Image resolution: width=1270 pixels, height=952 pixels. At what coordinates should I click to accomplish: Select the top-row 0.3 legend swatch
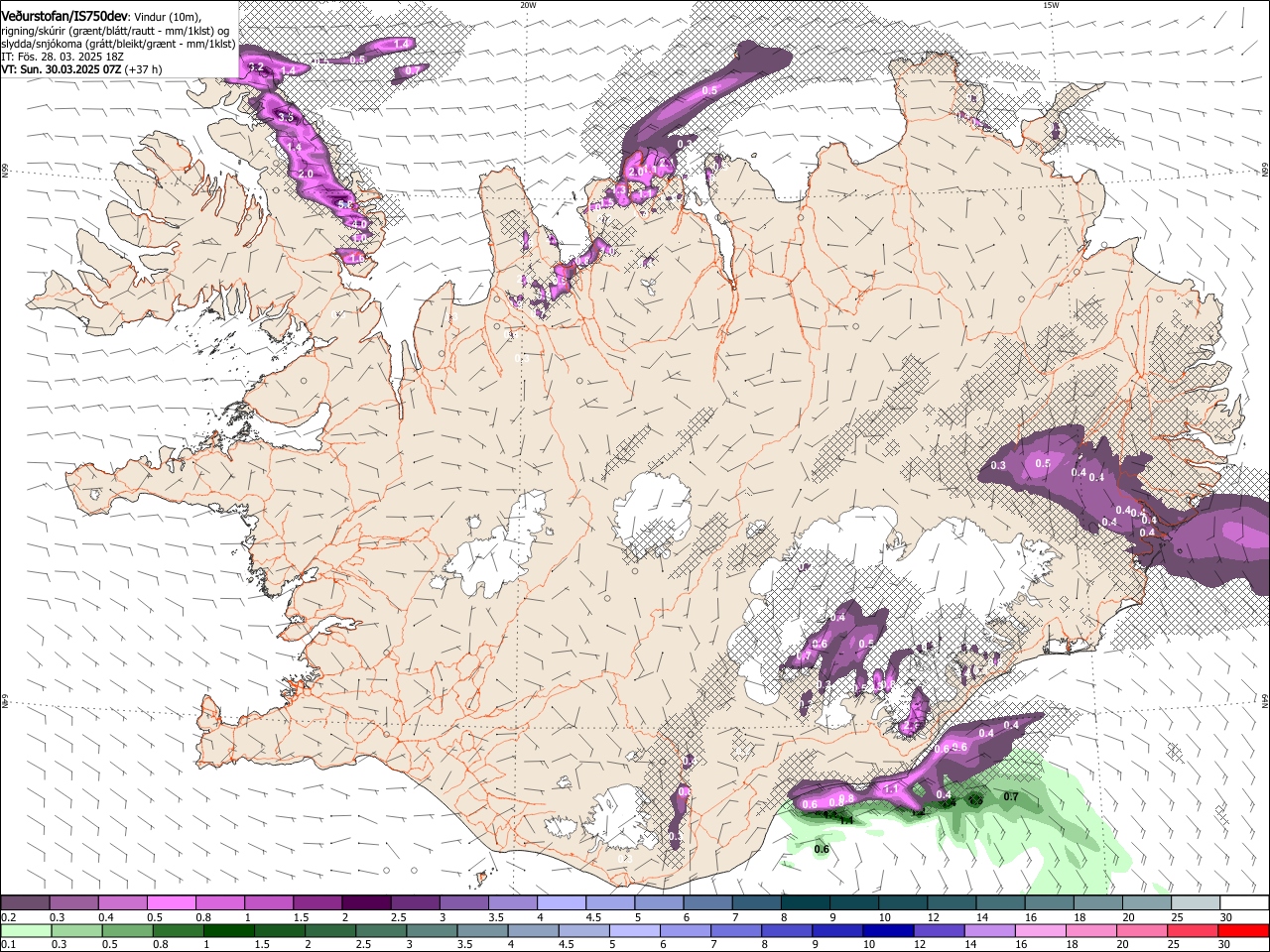(x=73, y=902)
